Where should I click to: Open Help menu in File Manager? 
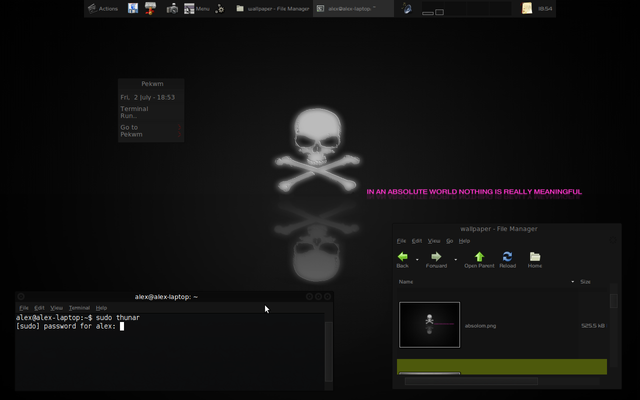tap(464, 241)
